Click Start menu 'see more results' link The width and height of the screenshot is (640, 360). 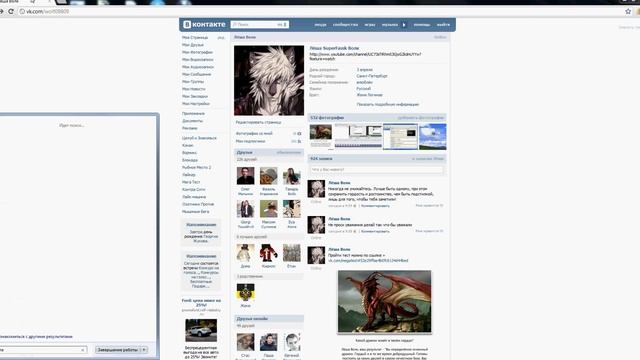[36, 337]
